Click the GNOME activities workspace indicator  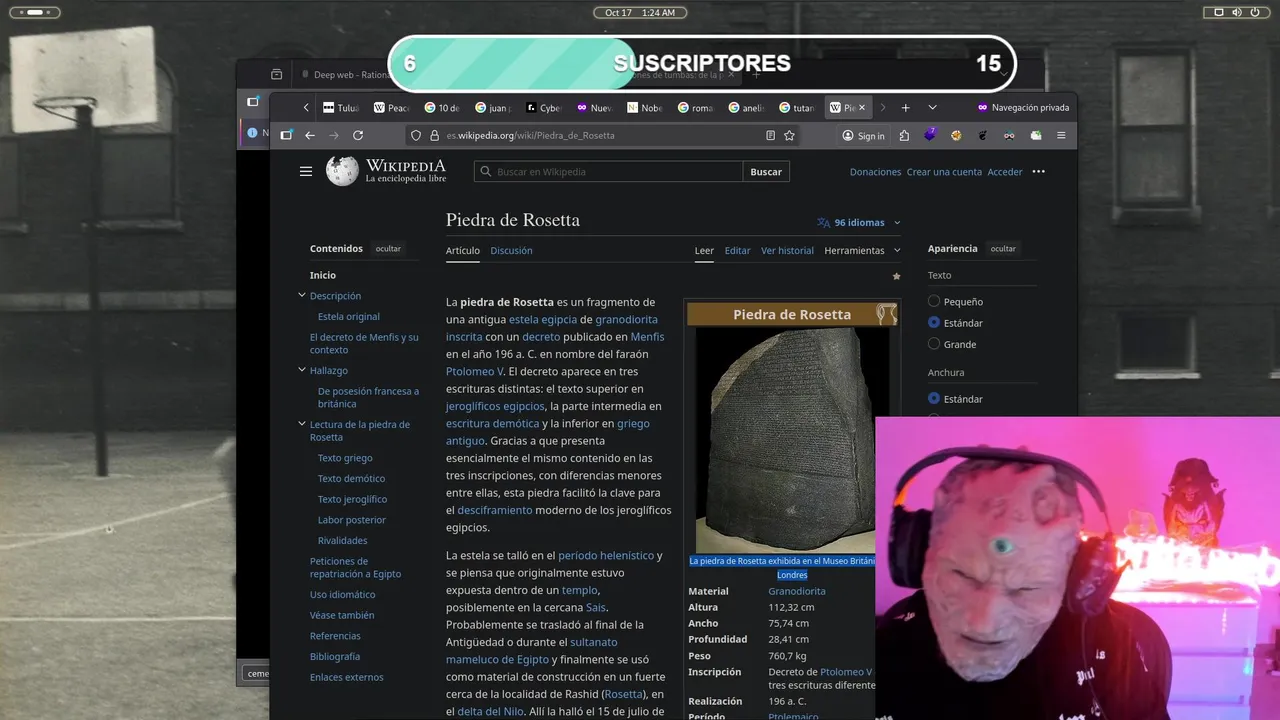tap(34, 12)
